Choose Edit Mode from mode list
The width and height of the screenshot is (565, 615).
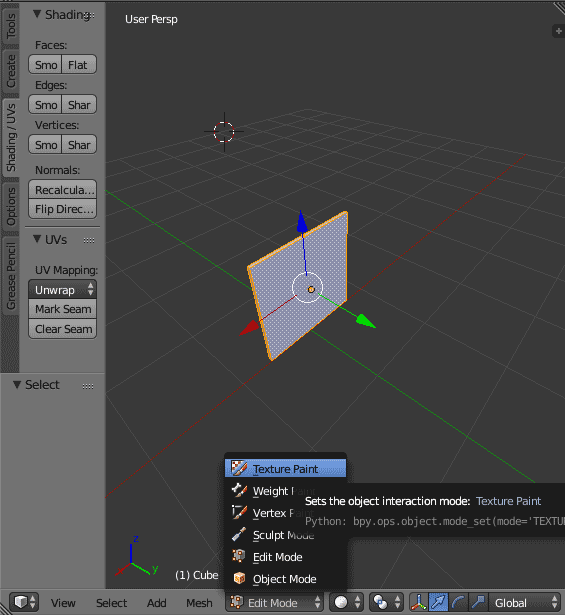(x=285, y=556)
